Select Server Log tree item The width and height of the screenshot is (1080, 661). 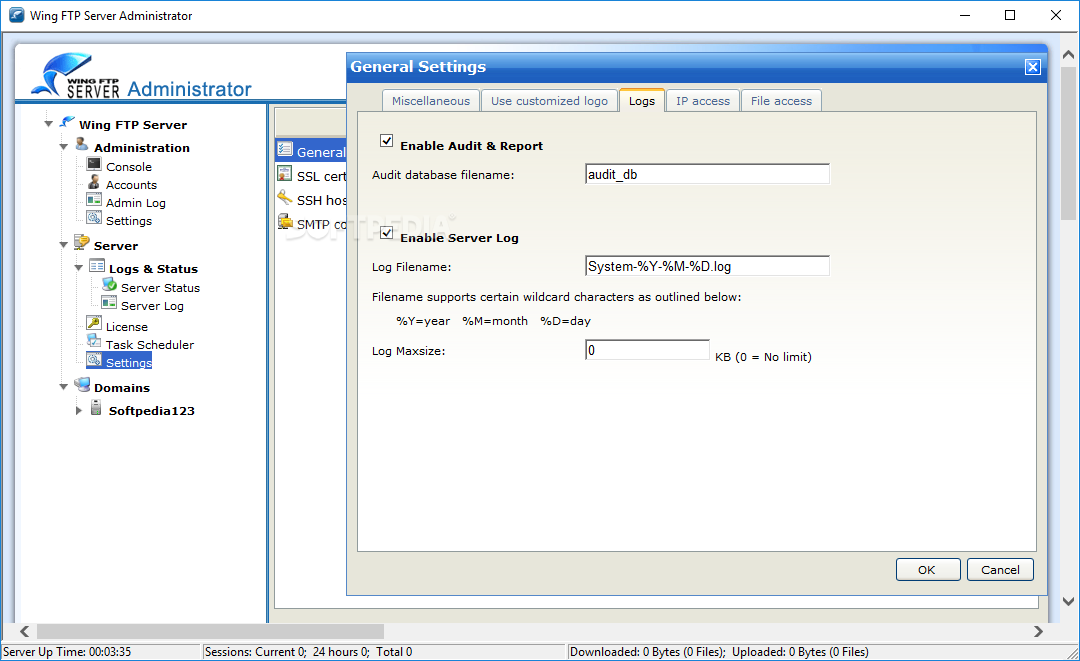152,306
